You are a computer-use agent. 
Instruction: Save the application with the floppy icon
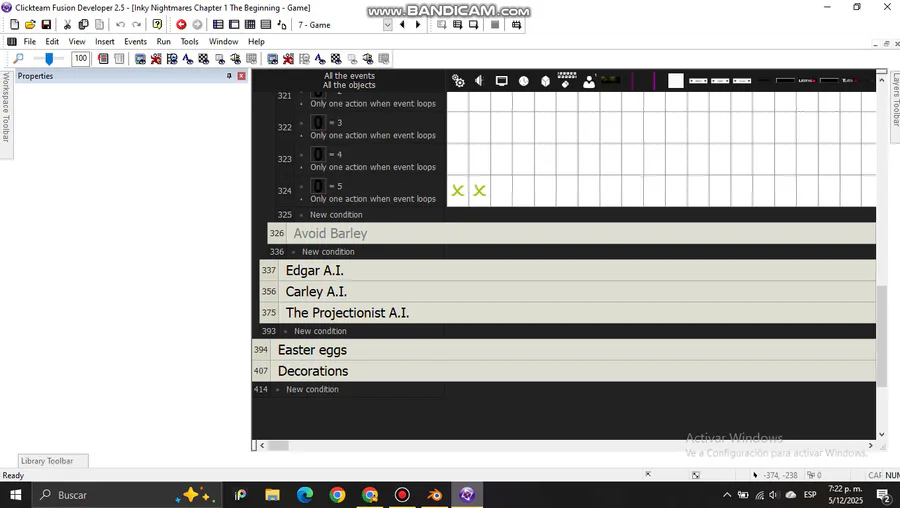[46, 25]
